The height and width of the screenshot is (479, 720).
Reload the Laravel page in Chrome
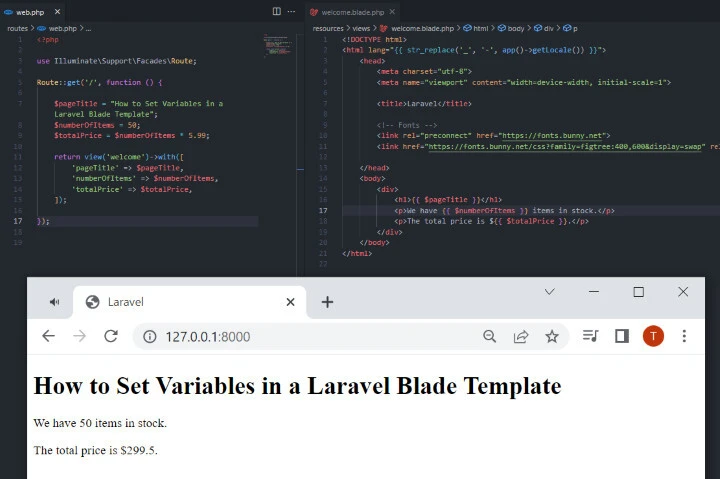(x=111, y=336)
